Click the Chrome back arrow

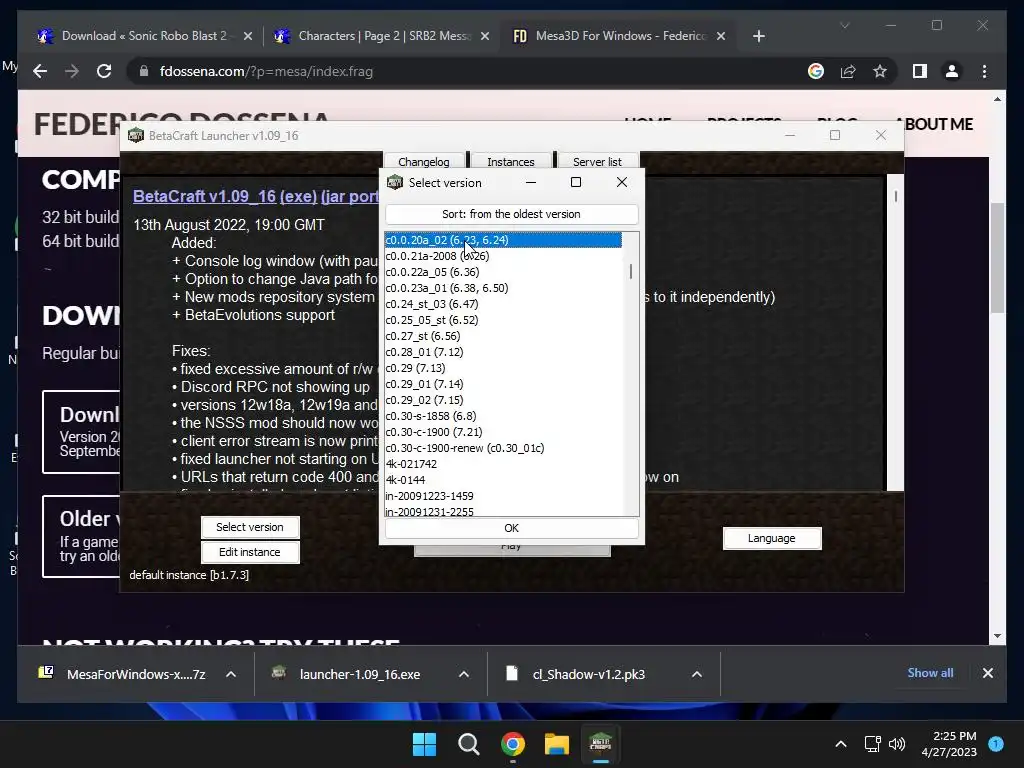click(40, 71)
